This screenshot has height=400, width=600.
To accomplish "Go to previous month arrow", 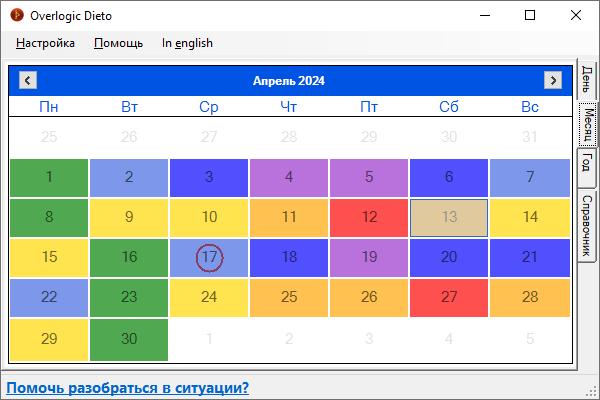I will tap(28, 80).
